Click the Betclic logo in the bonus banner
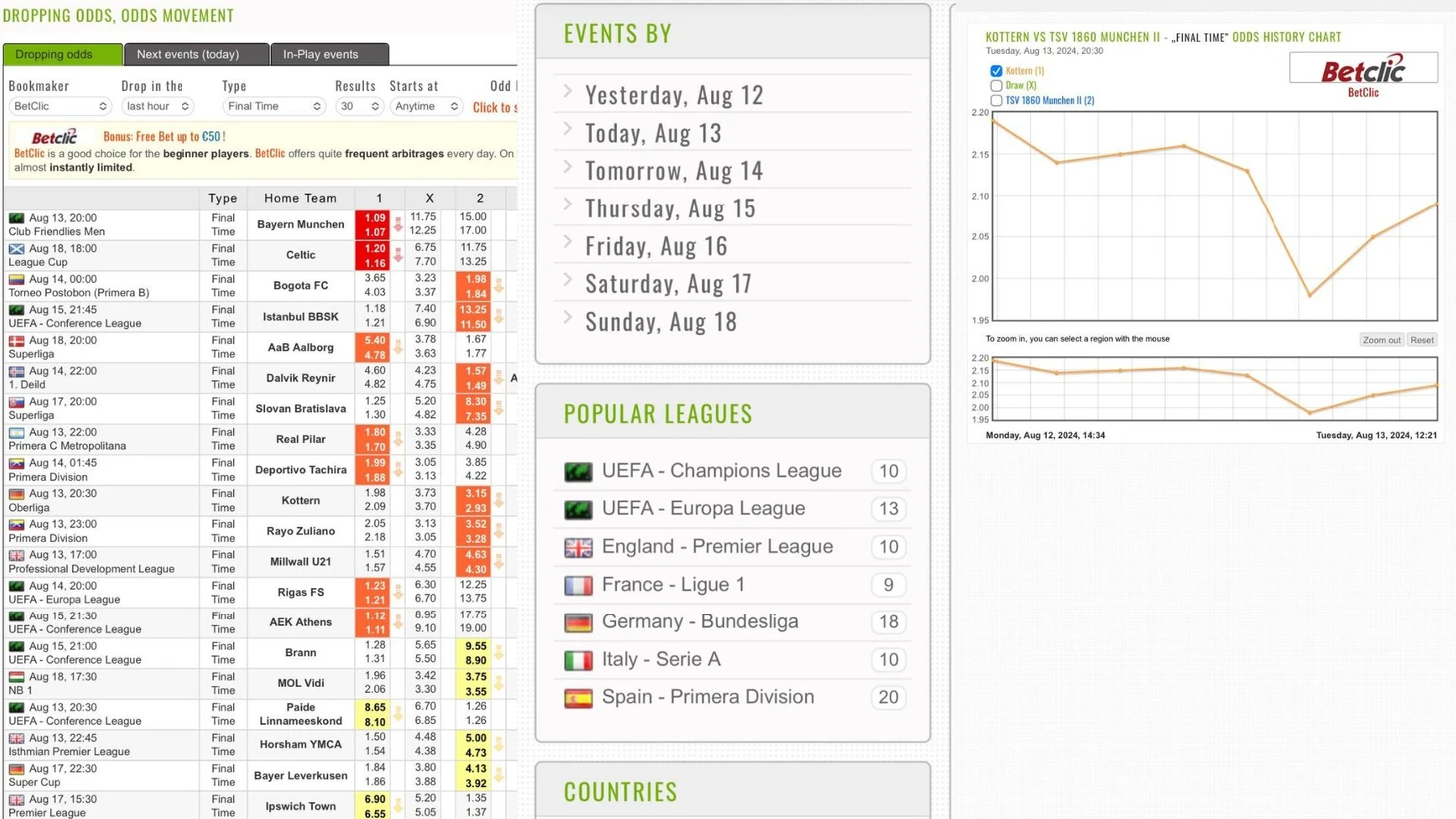The image size is (1456, 819). pos(54,137)
